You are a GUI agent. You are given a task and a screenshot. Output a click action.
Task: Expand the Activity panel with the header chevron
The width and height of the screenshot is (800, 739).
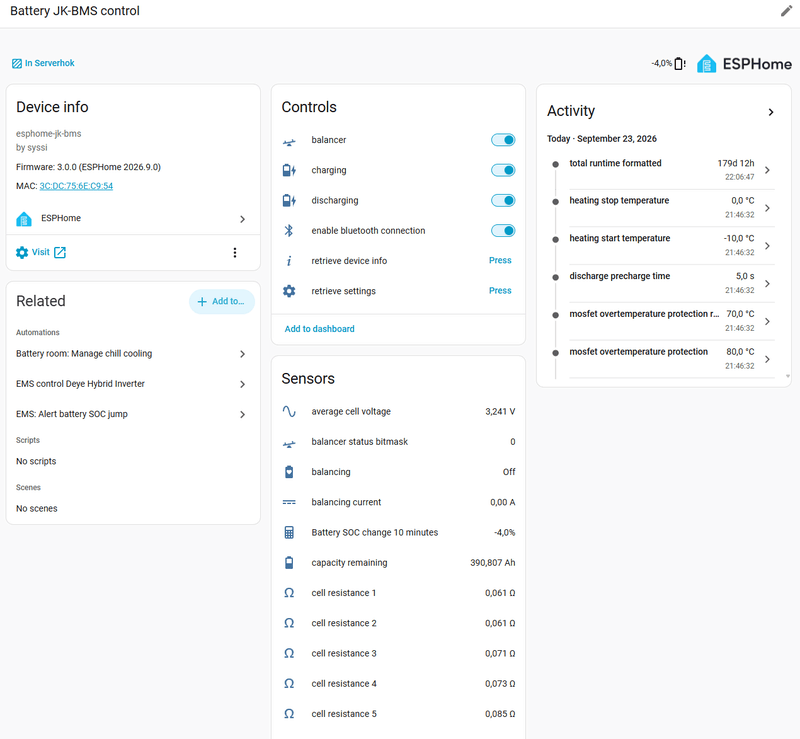(771, 112)
